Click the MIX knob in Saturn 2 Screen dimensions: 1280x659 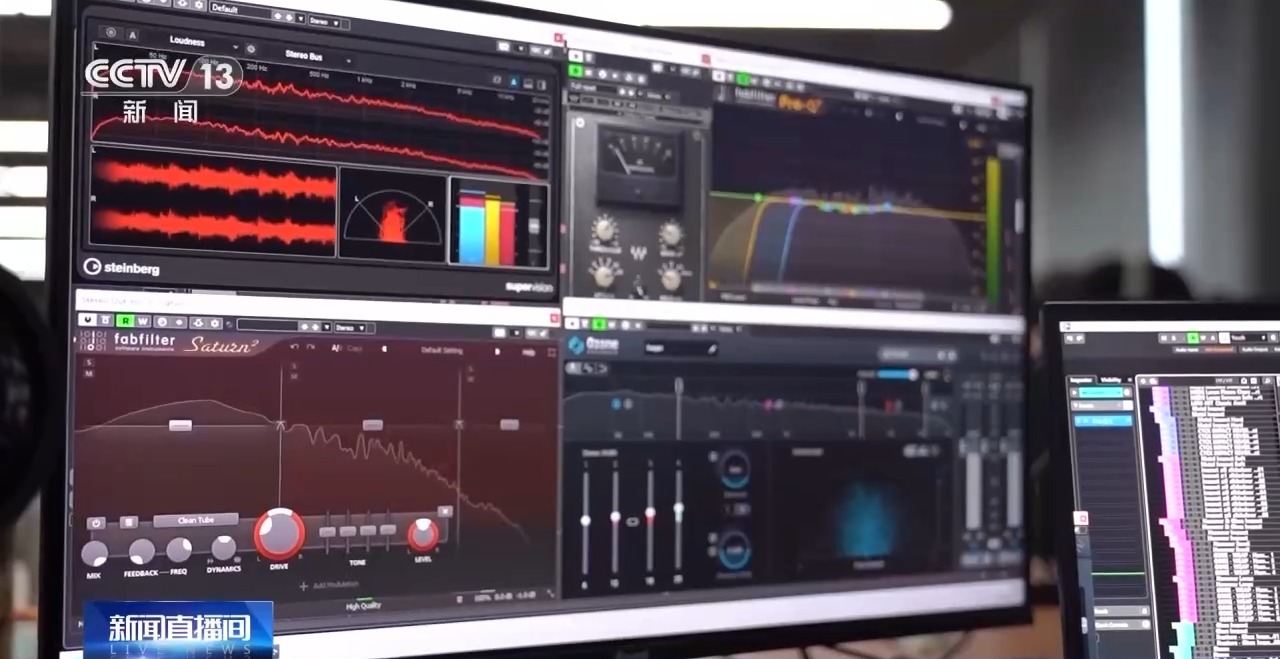click(x=95, y=552)
